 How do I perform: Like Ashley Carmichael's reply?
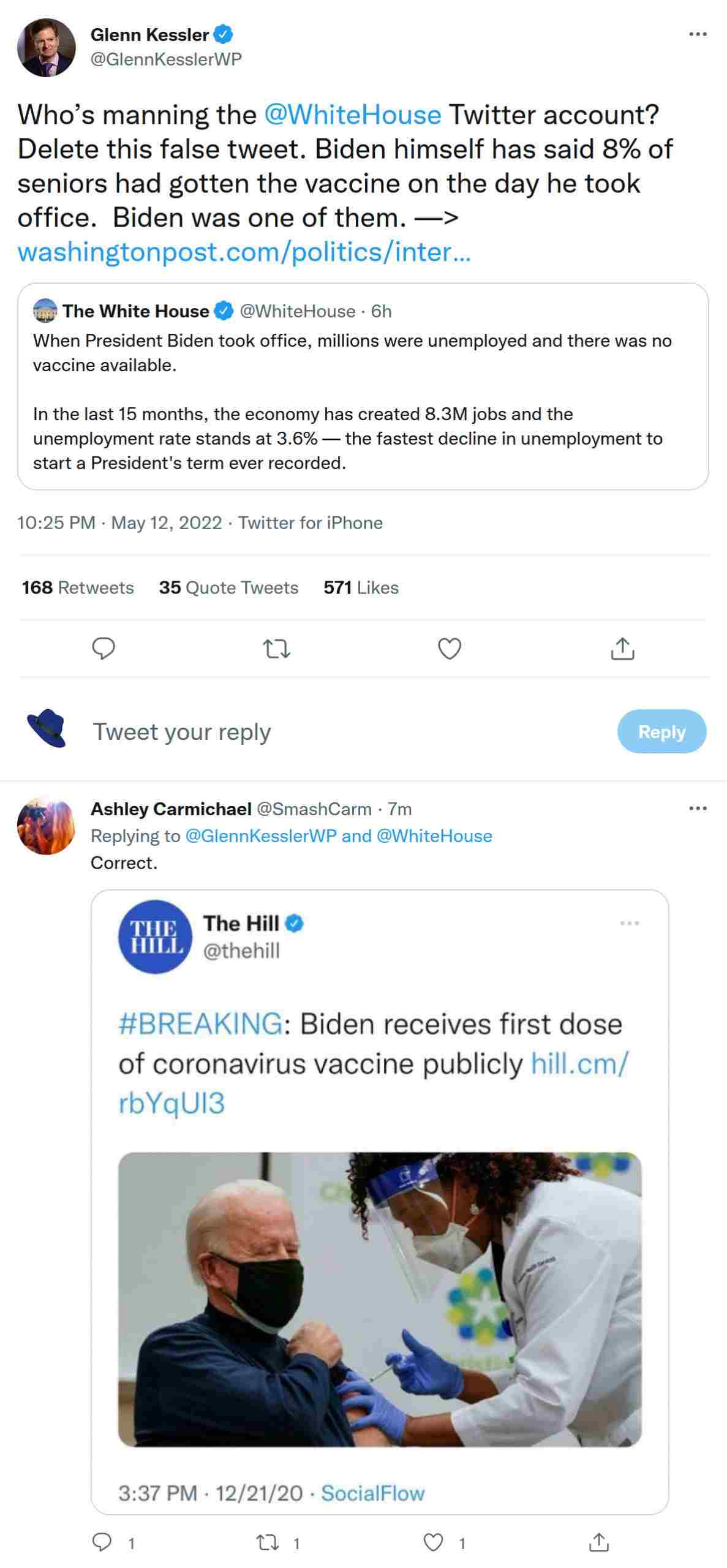pyautogui.click(x=434, y=1542)
